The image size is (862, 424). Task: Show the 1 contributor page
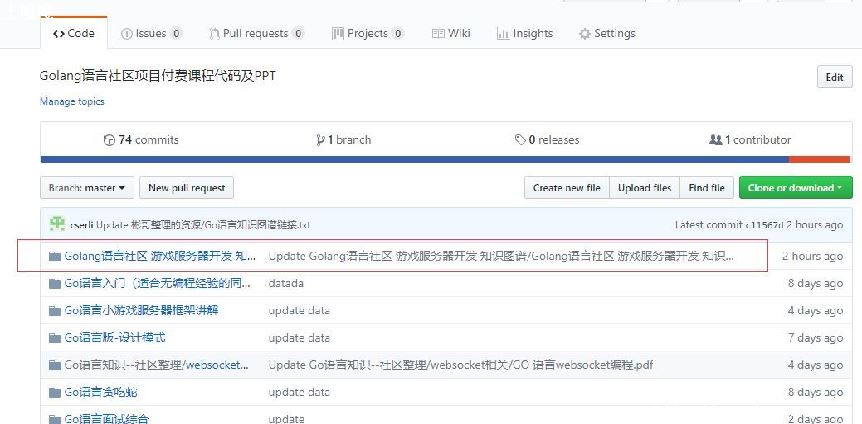pos(750,140)
